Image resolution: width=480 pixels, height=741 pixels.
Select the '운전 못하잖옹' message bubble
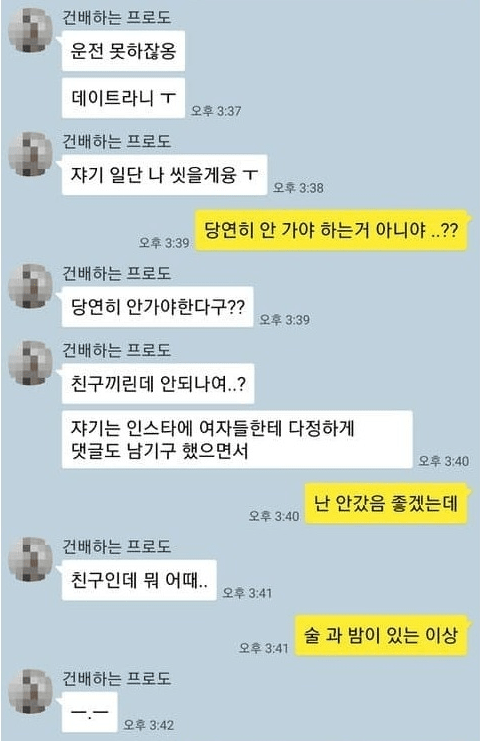point(123,51)
